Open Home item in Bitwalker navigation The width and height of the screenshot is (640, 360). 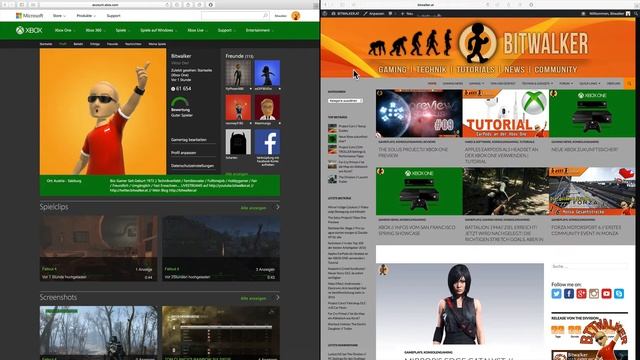coord(432,83)
